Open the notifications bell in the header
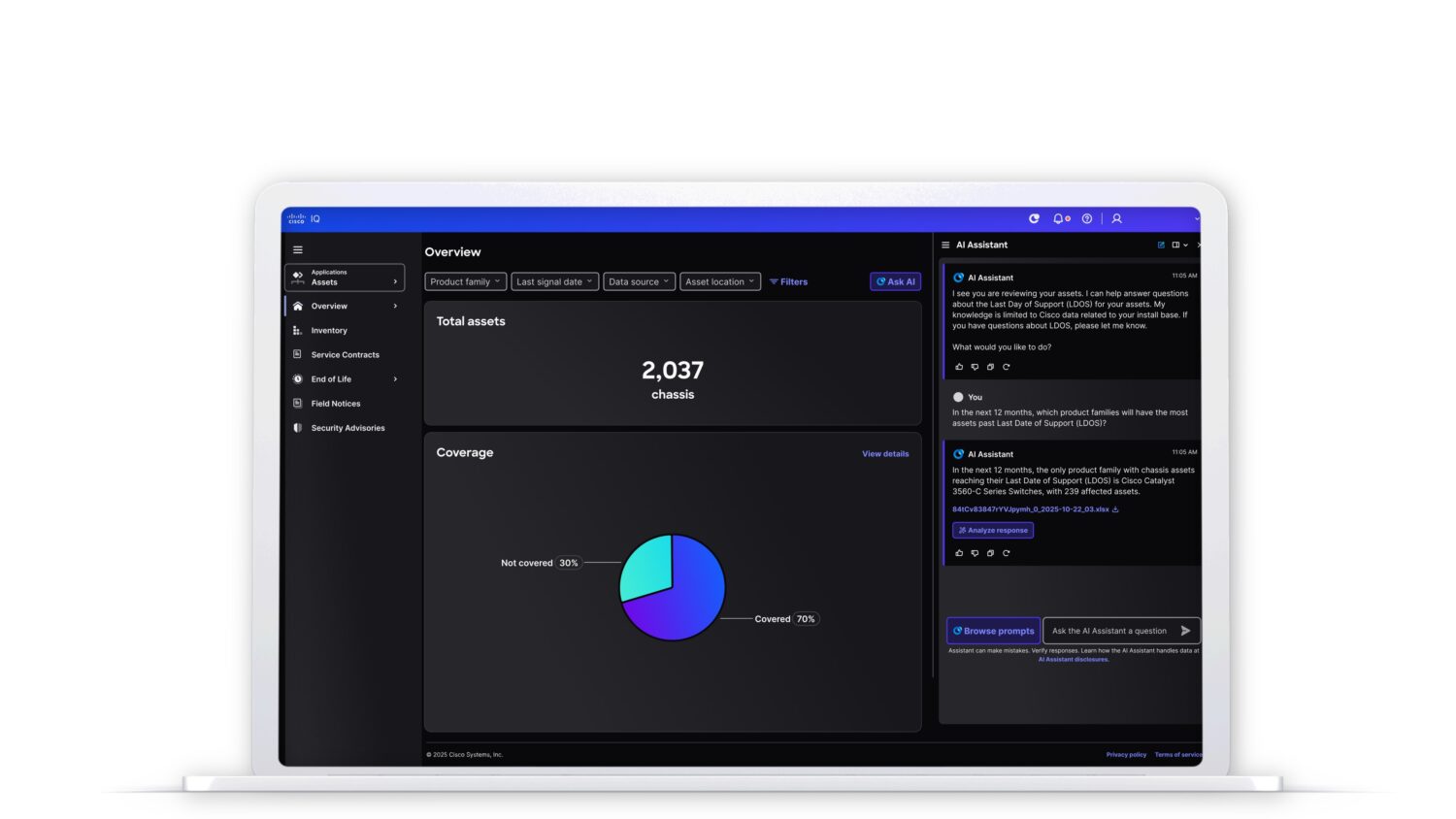The height and width of the screenshot is (819, 1456). [x=1058, y=218]
